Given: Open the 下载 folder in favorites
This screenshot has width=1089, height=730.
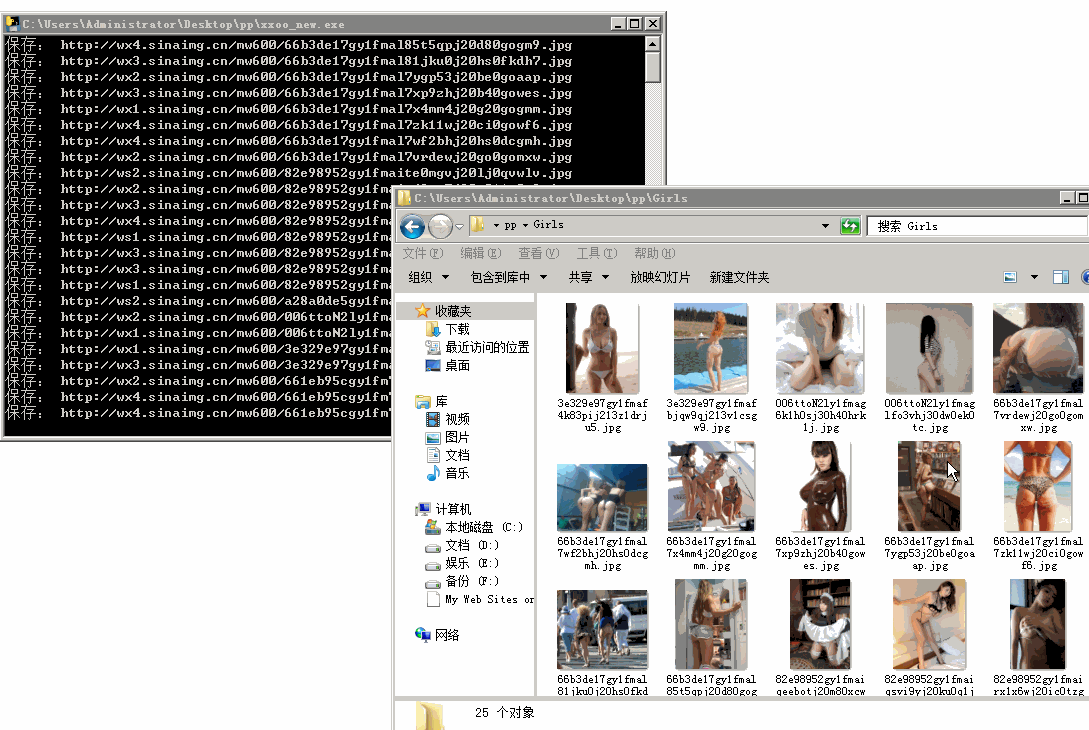Looking at the screenshot, I should pyautogui.click(x=456, y=329).
